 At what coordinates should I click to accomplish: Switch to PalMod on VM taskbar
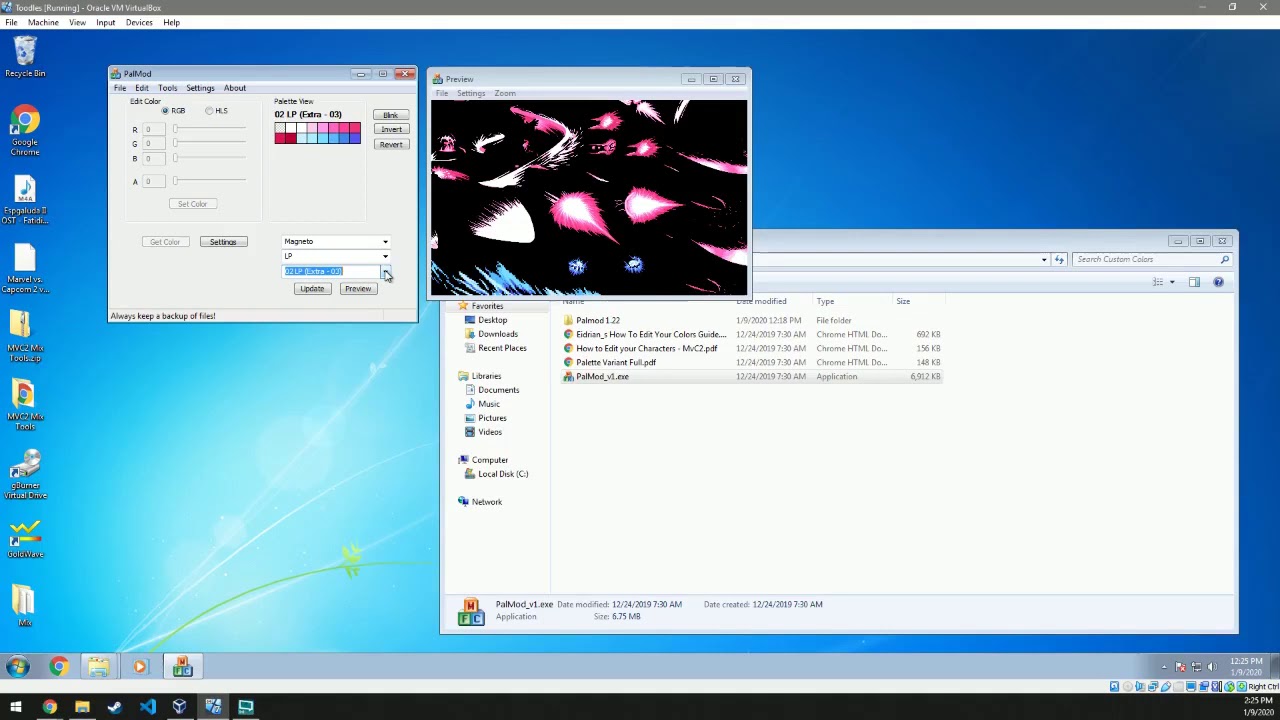tap(182, 666)
